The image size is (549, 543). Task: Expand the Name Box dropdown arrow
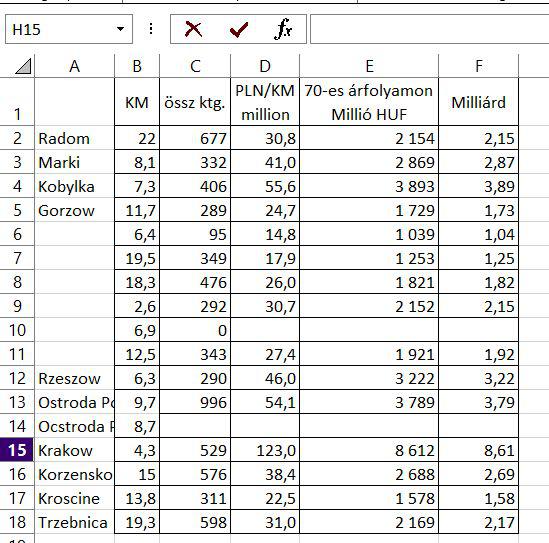click(120, 29)
